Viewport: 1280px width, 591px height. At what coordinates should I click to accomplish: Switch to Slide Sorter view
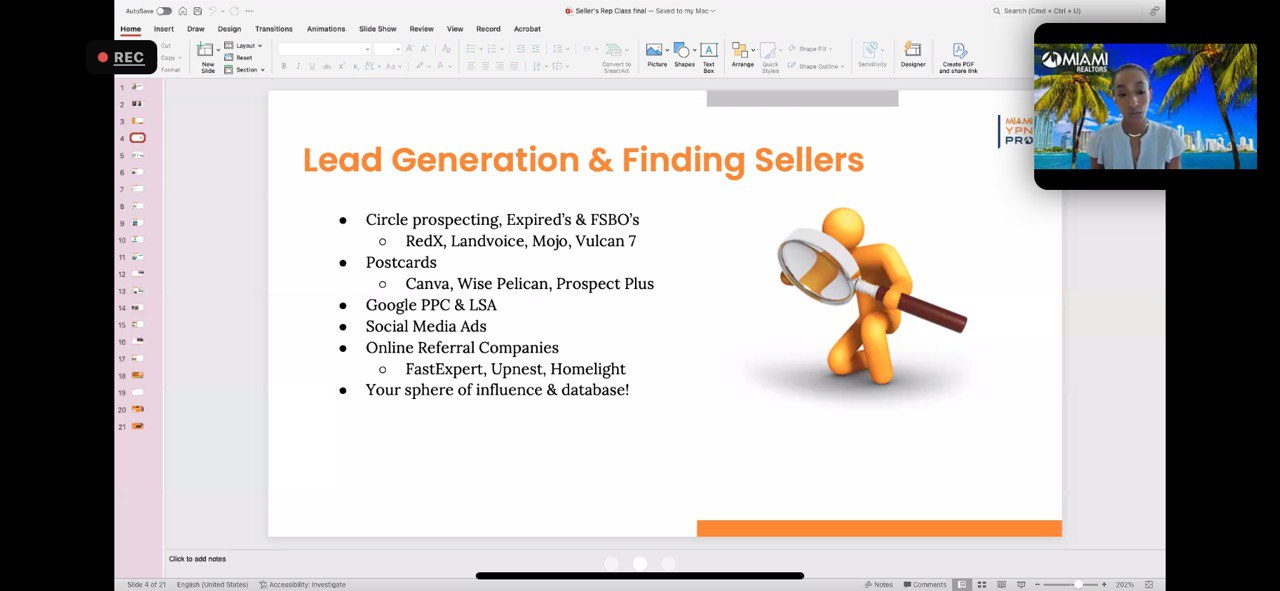click(x=982, y=584)
